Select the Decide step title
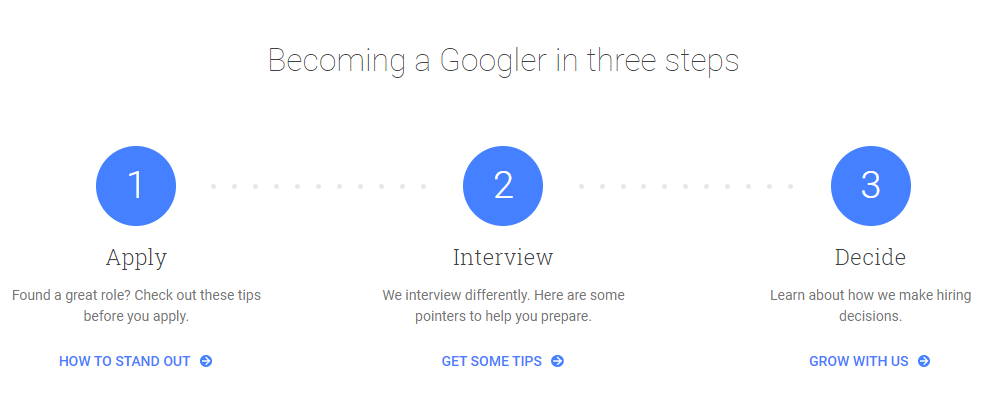Screen dimensions: 983x420 click(870, 257)
